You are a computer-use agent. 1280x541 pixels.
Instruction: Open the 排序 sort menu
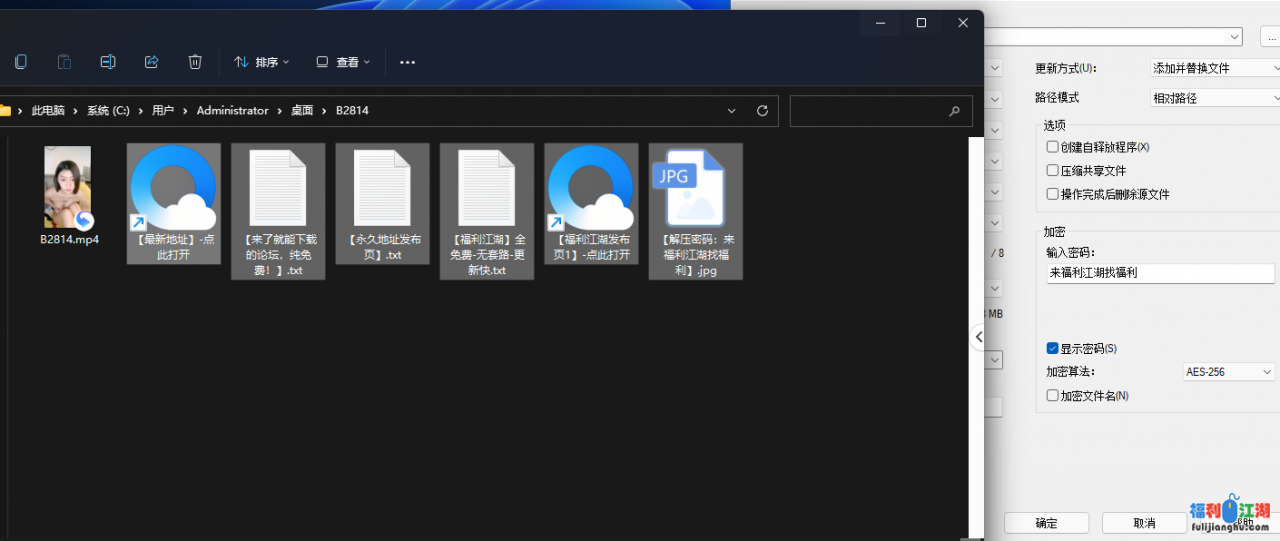[x=261, y=62]
